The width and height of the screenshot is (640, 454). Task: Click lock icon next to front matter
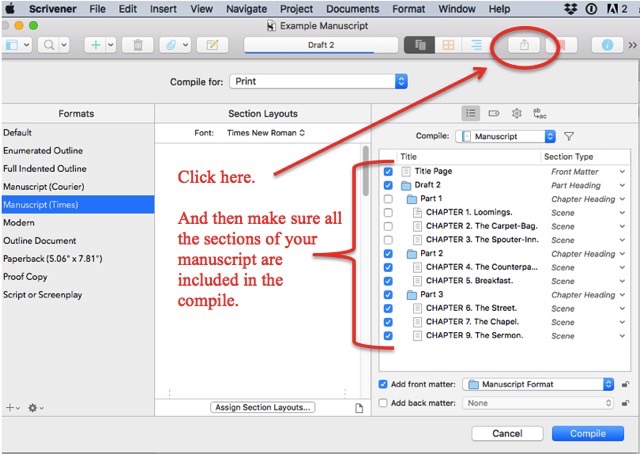[625, 384]
